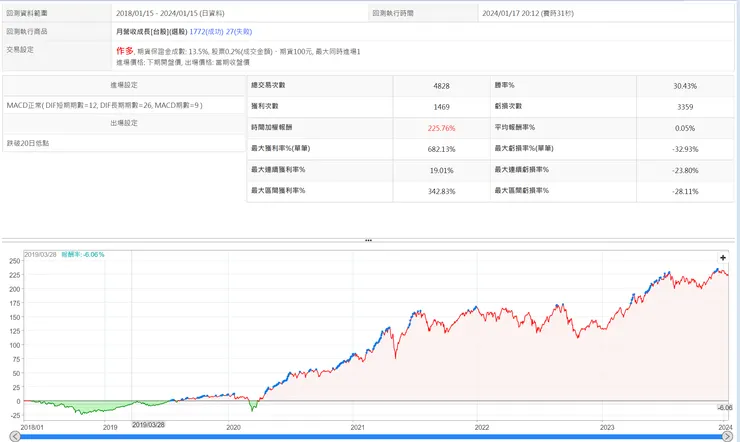740x442 pixels.
Task: Click the 2020 label on chart x-axis
Action: pyautogui.click(x=233, y=427)
